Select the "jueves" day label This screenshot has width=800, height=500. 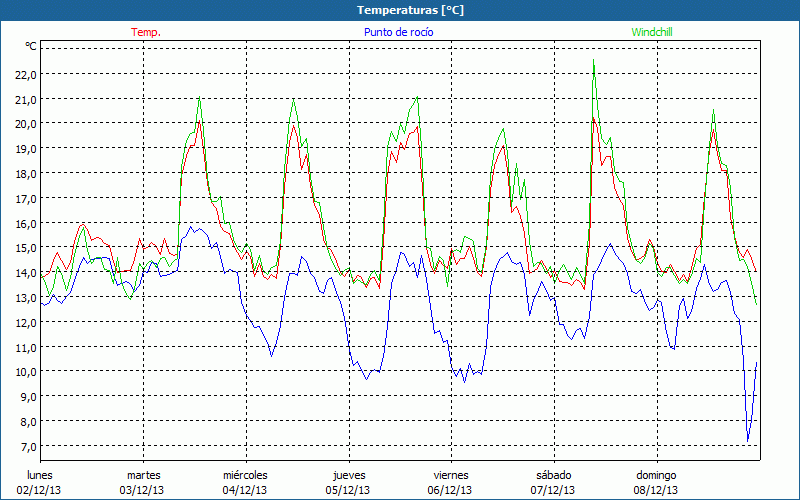click(x=348, y=475)
